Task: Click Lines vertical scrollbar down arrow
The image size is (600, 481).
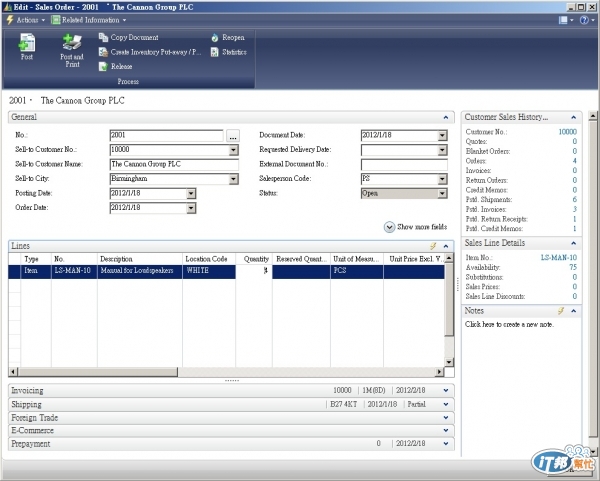Action: point(449,362)
